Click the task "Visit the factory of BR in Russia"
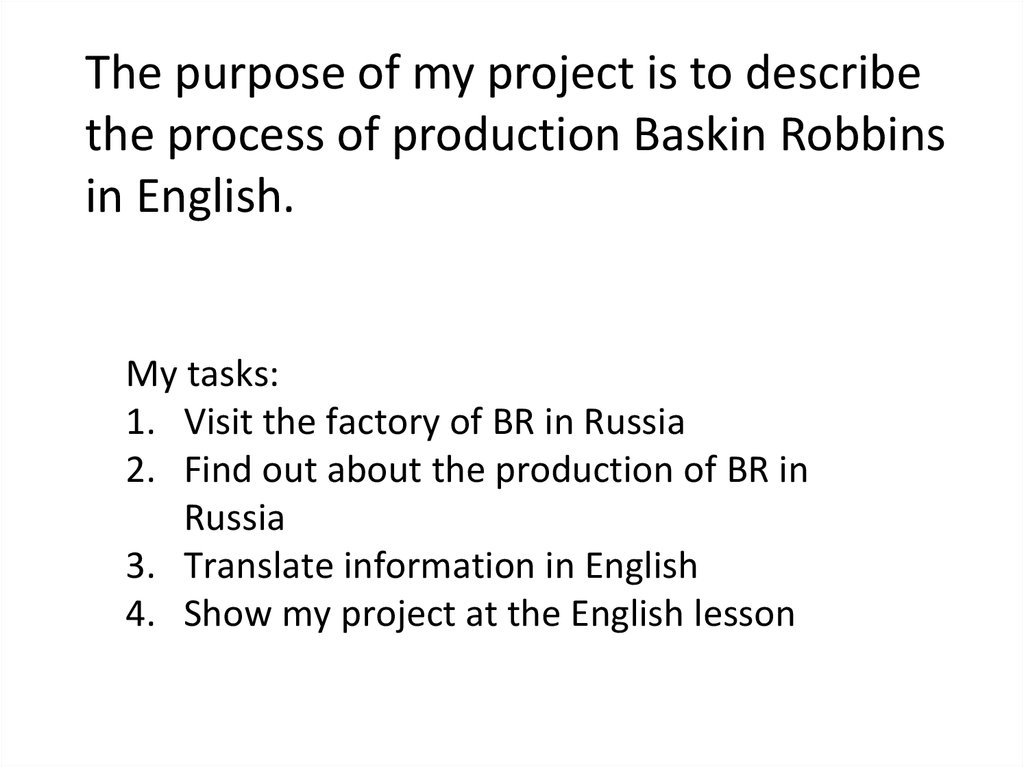Screen dimensions: 1024x767 click(434, 423)
